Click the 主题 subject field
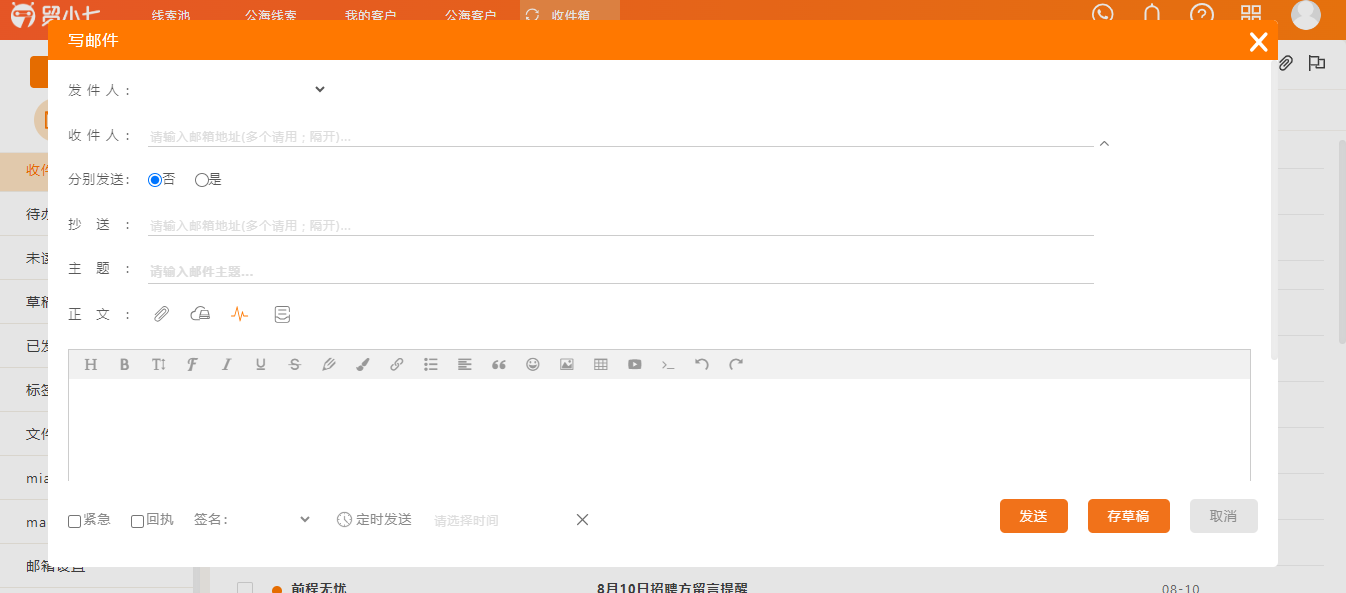 pos(620,271)
